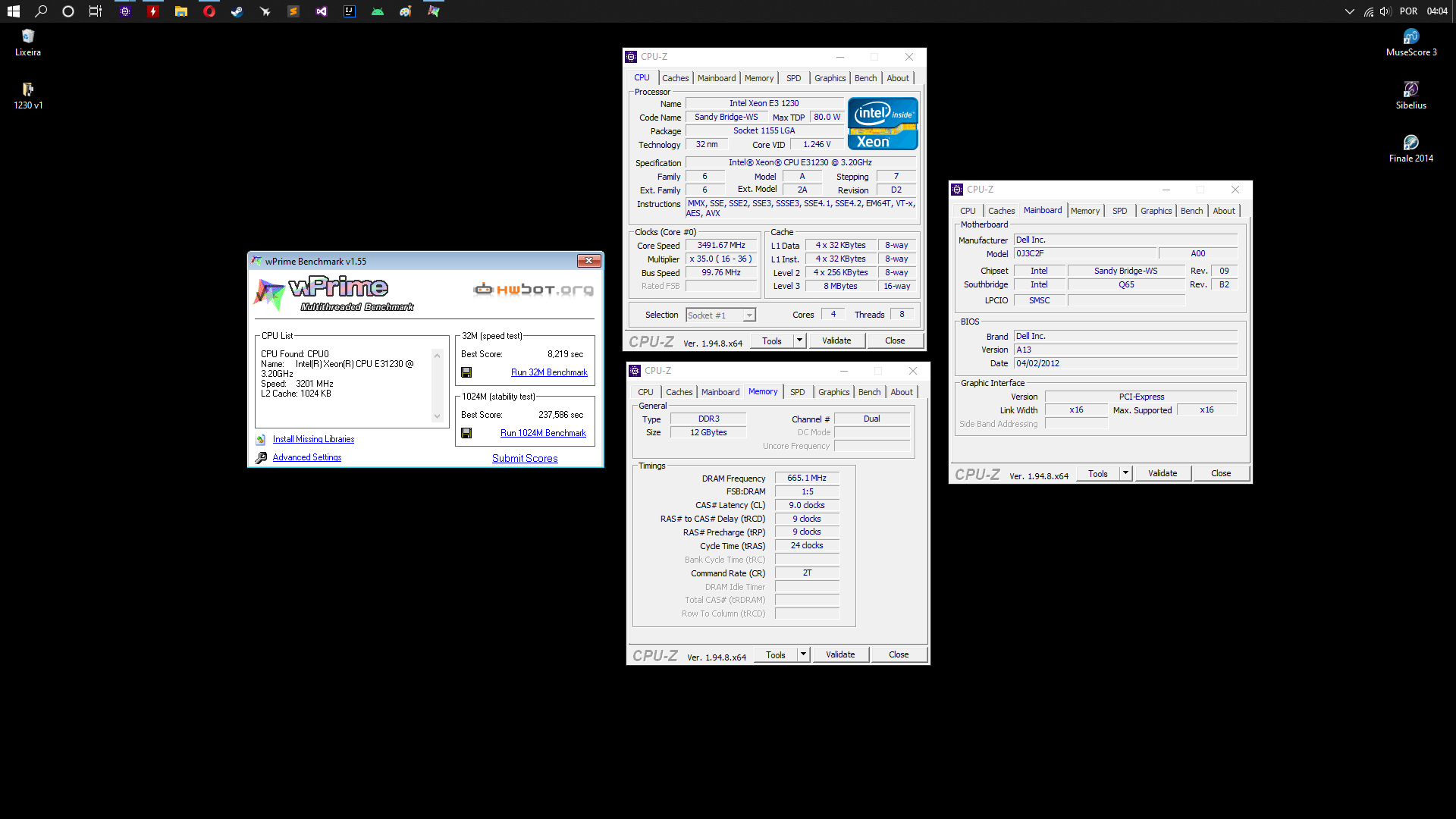Click the POR language indicator
1456x819 pixels.
(x=1408, y=11)
